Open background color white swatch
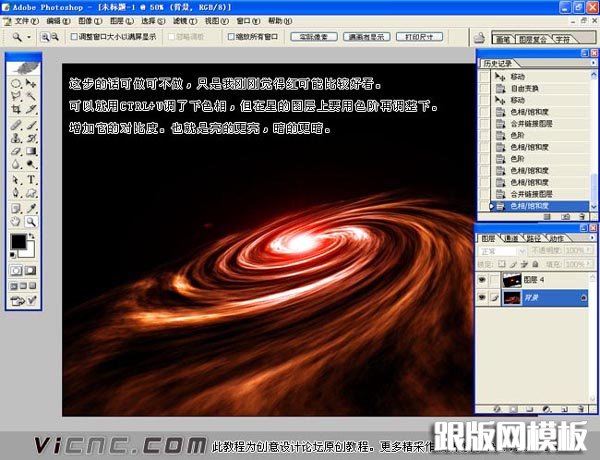The height and width of the screenshot is (460, 600). pos(29,252)
